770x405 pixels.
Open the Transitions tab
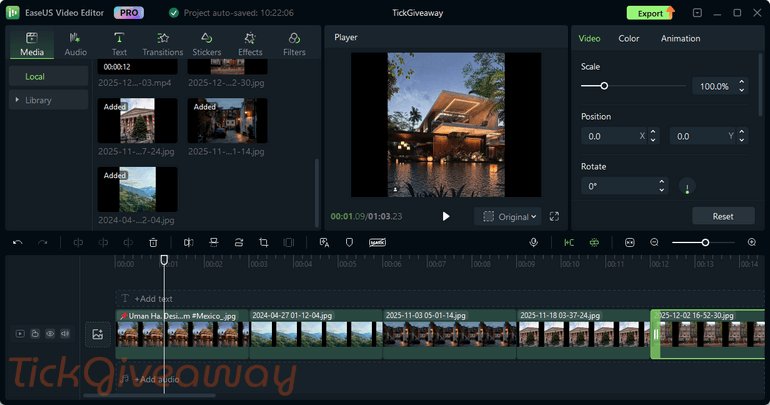coord(163,44)
